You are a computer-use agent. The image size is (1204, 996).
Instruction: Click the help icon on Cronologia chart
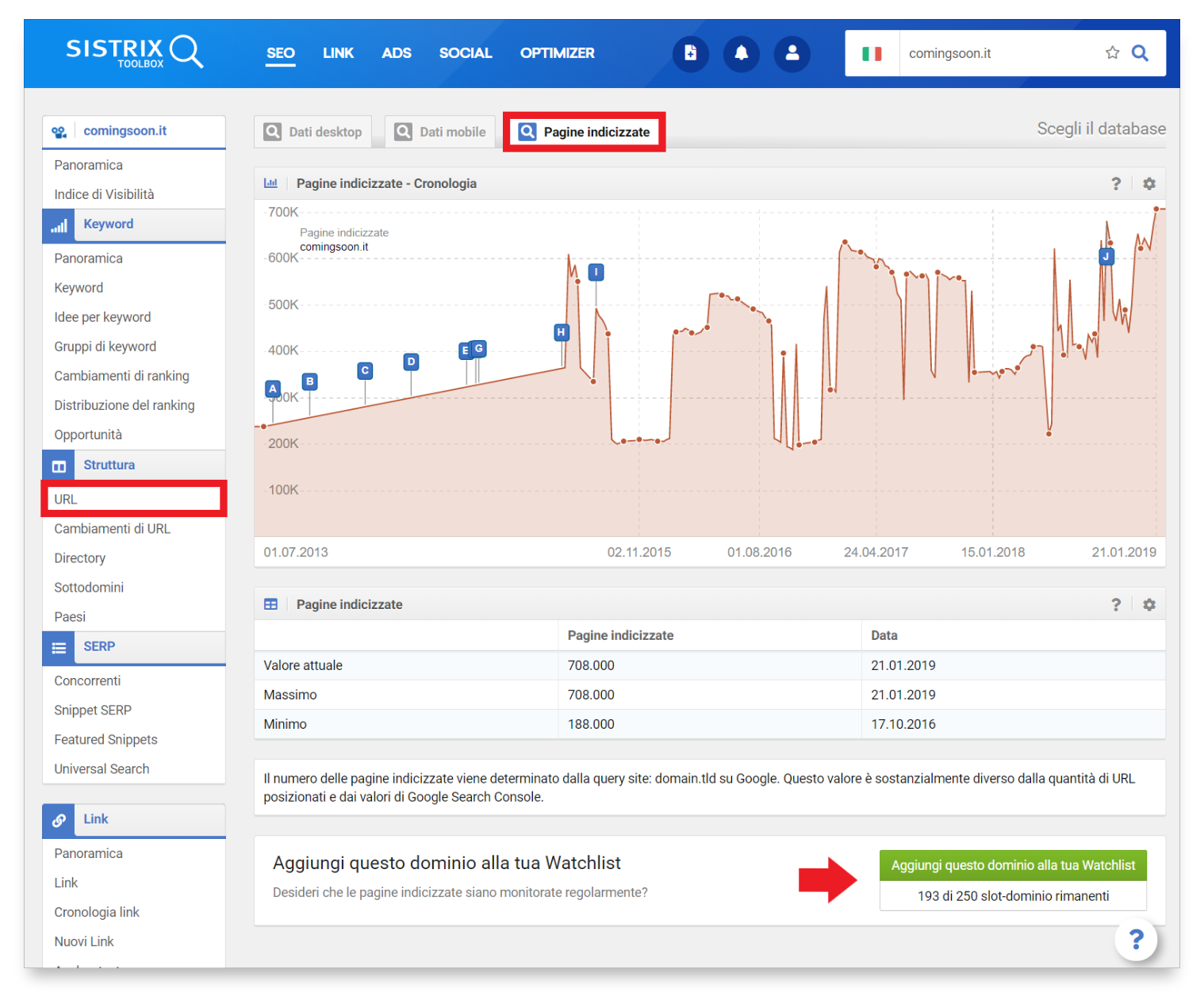(x=1116, y=183)
